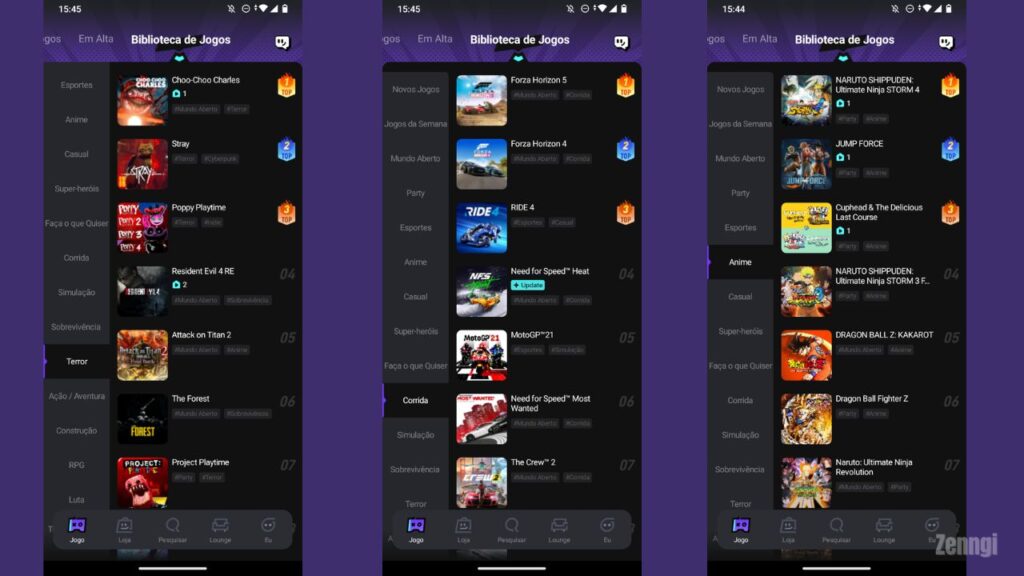
Task: Tap the Jogo controller icon on the NARUTO screen
Action: coord(741,527)
